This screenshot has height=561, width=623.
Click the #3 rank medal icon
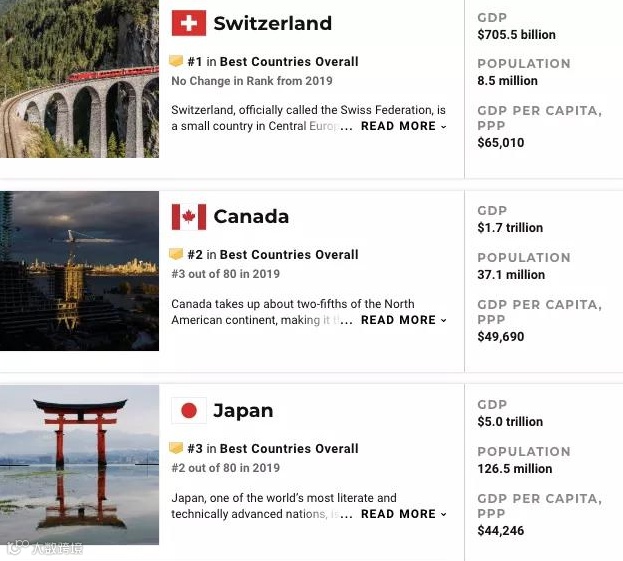[177, 449]
